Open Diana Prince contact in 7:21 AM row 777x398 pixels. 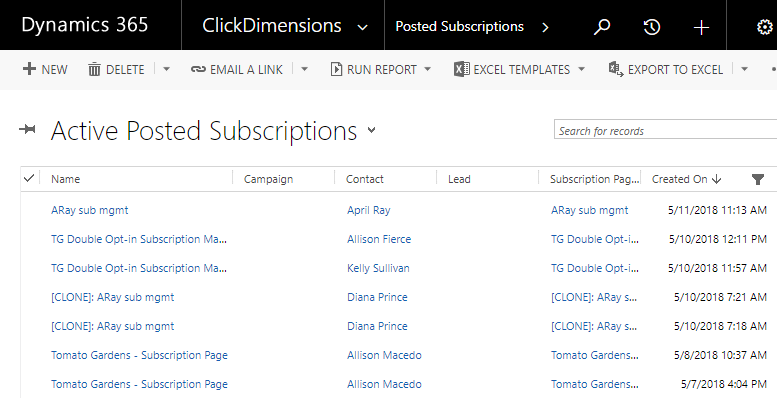377,297
